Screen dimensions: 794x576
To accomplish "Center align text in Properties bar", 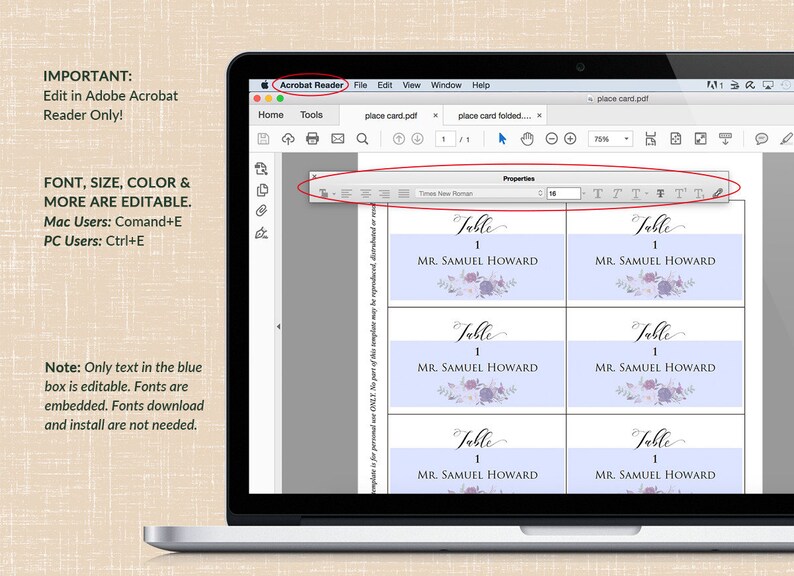I will 366,194.
